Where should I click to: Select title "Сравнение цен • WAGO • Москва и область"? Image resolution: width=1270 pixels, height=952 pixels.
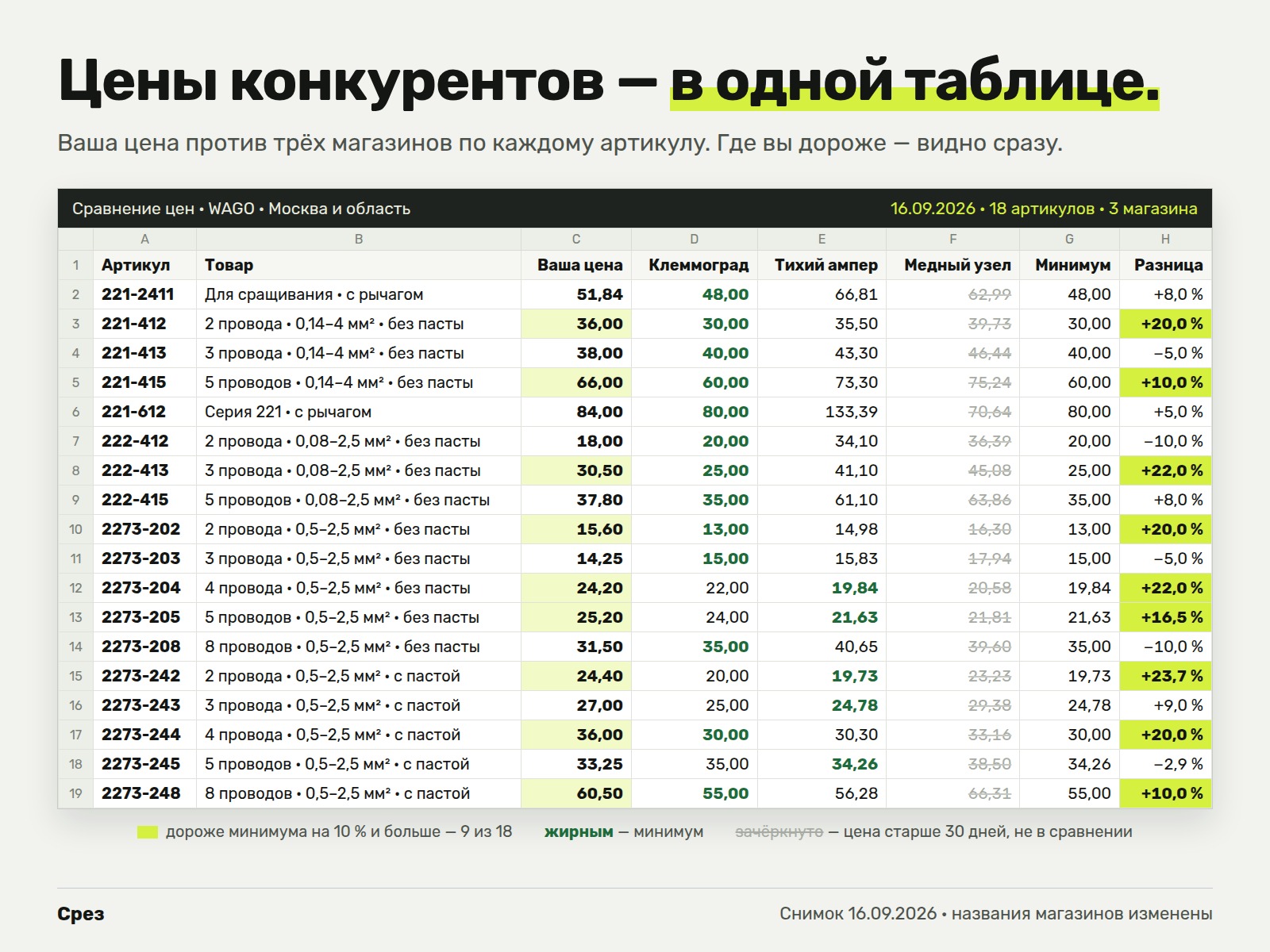click(x=241, y=209)
